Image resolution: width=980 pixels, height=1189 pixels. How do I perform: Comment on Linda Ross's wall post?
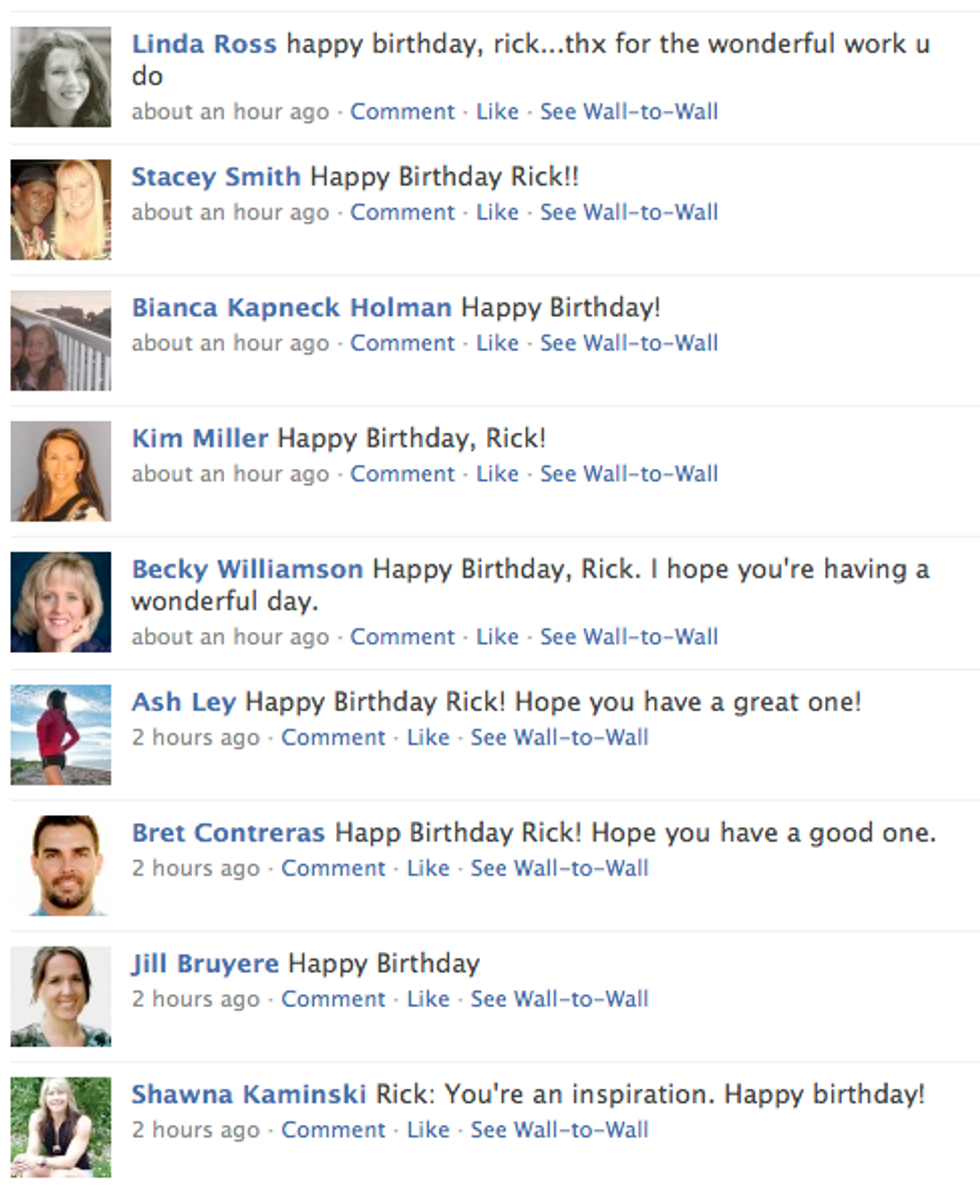402,111
